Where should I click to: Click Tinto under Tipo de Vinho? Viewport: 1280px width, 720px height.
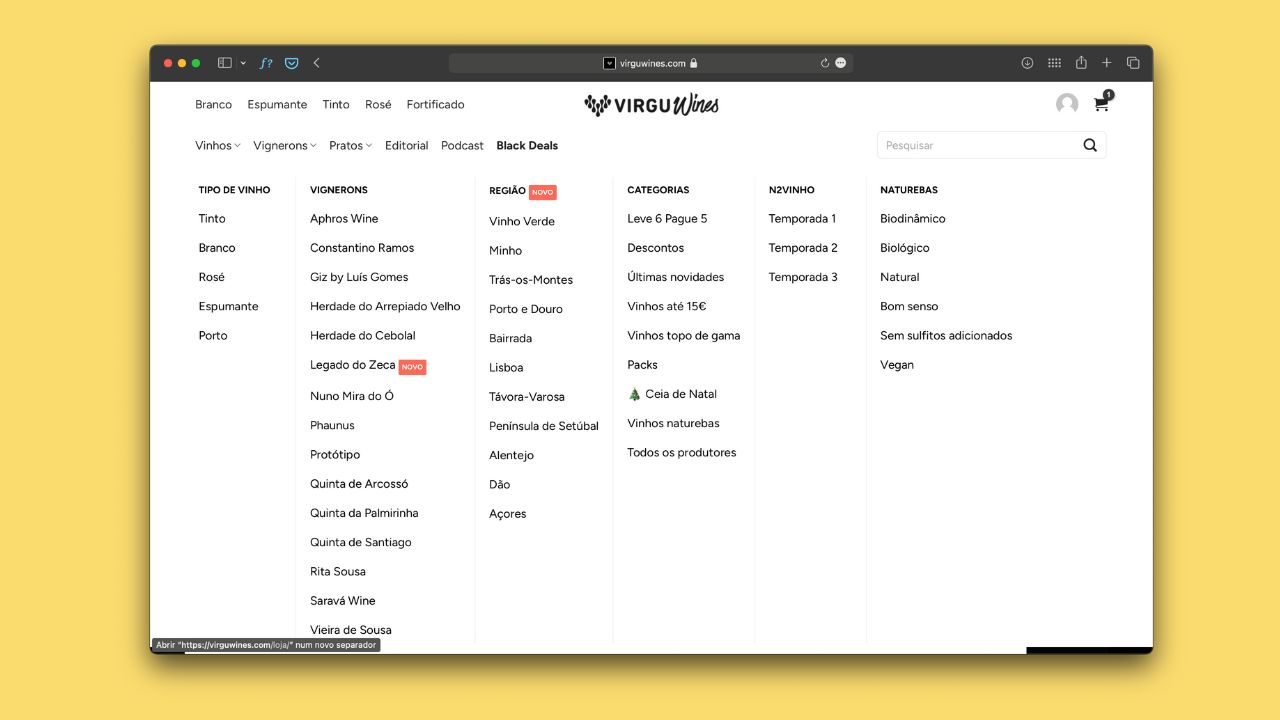212,218
